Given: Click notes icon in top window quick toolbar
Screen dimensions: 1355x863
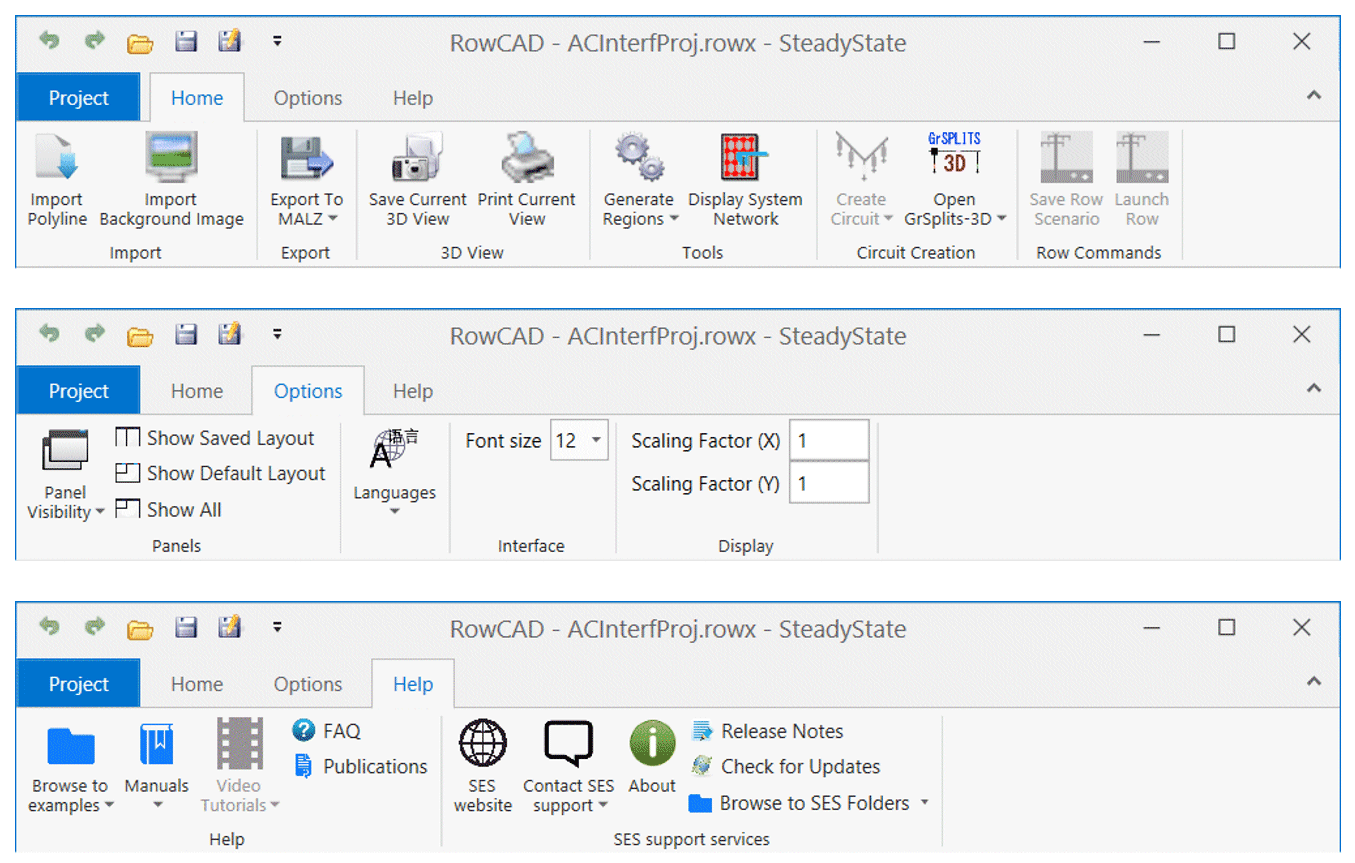Looking at the screenshot, I should click(231, 41).
